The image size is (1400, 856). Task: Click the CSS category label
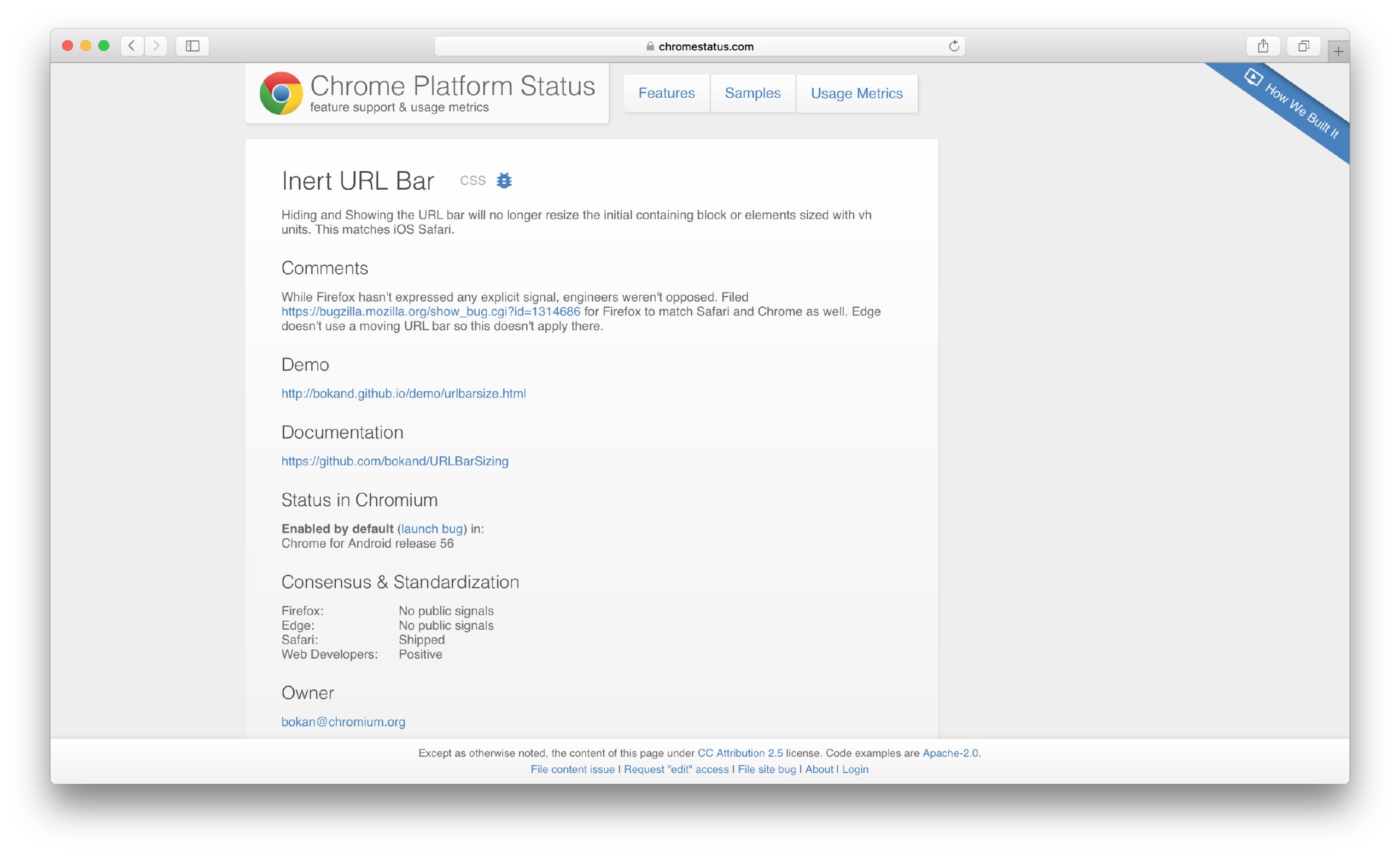click(472, 180)
